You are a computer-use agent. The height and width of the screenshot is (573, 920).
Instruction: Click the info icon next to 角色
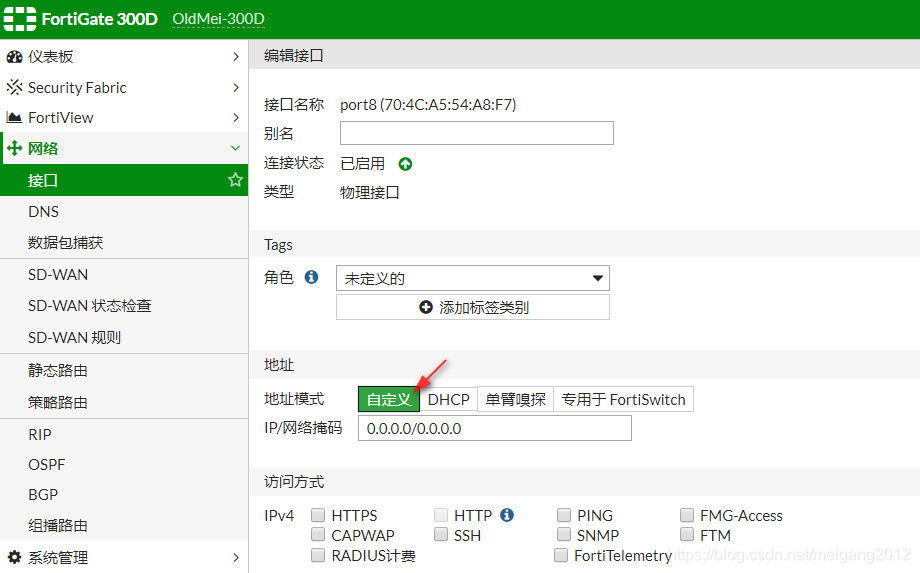(311, 277)
